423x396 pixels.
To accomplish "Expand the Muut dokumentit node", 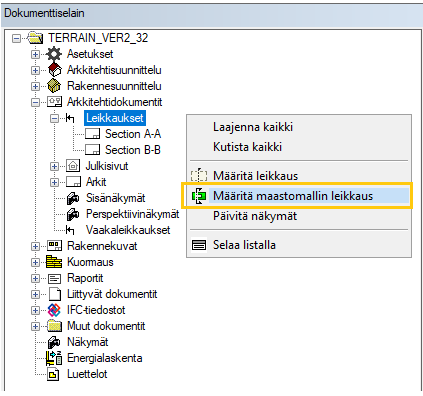I will (35, 326).
